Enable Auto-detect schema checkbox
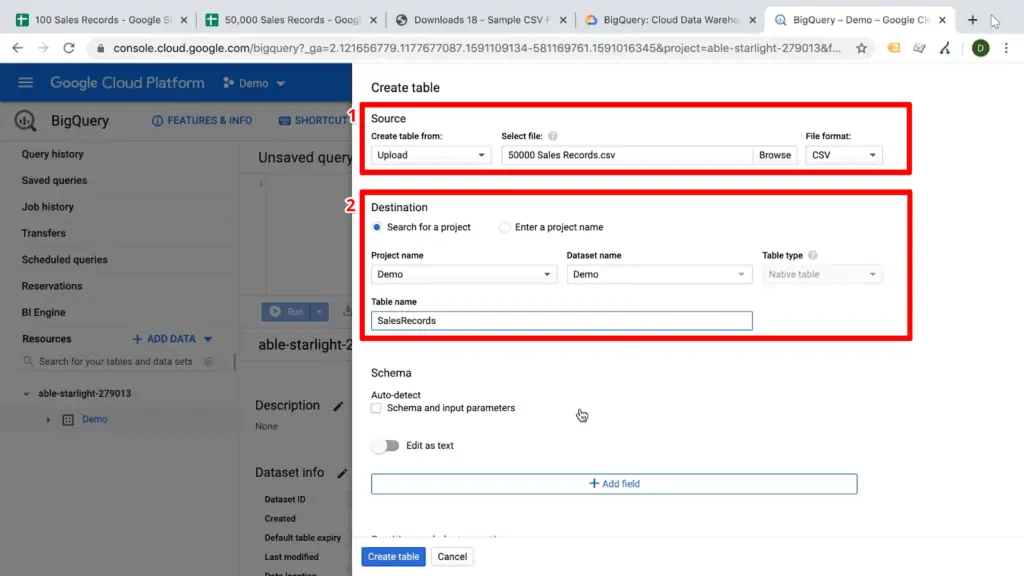This screenshot has width=1024, height=576. point(376,407)
